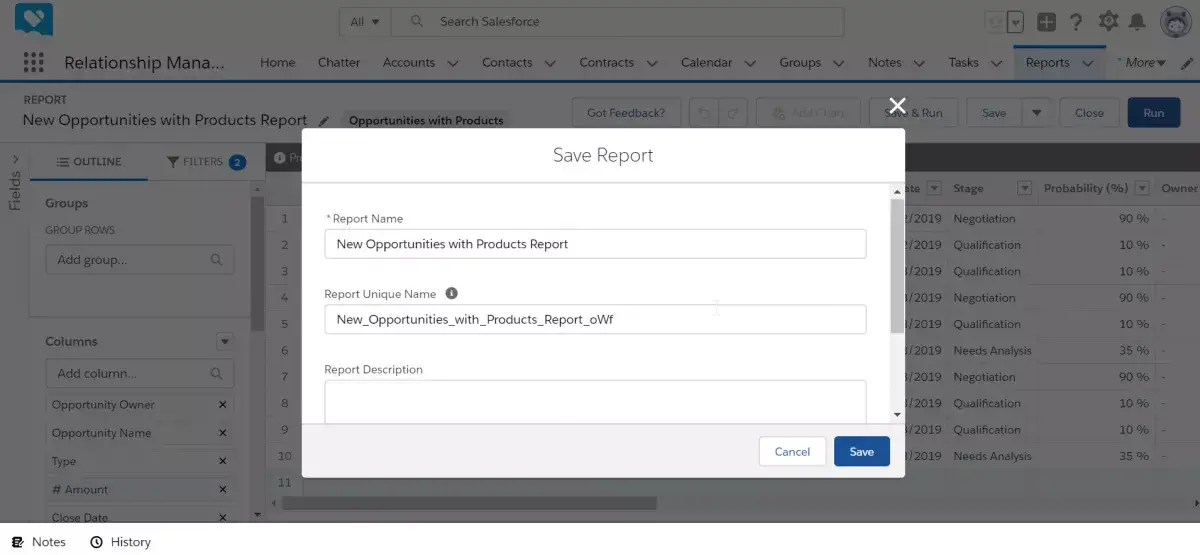Switch to the Filters tab
The width and height of the screenshot is (1200, 555).
(206, 162)
